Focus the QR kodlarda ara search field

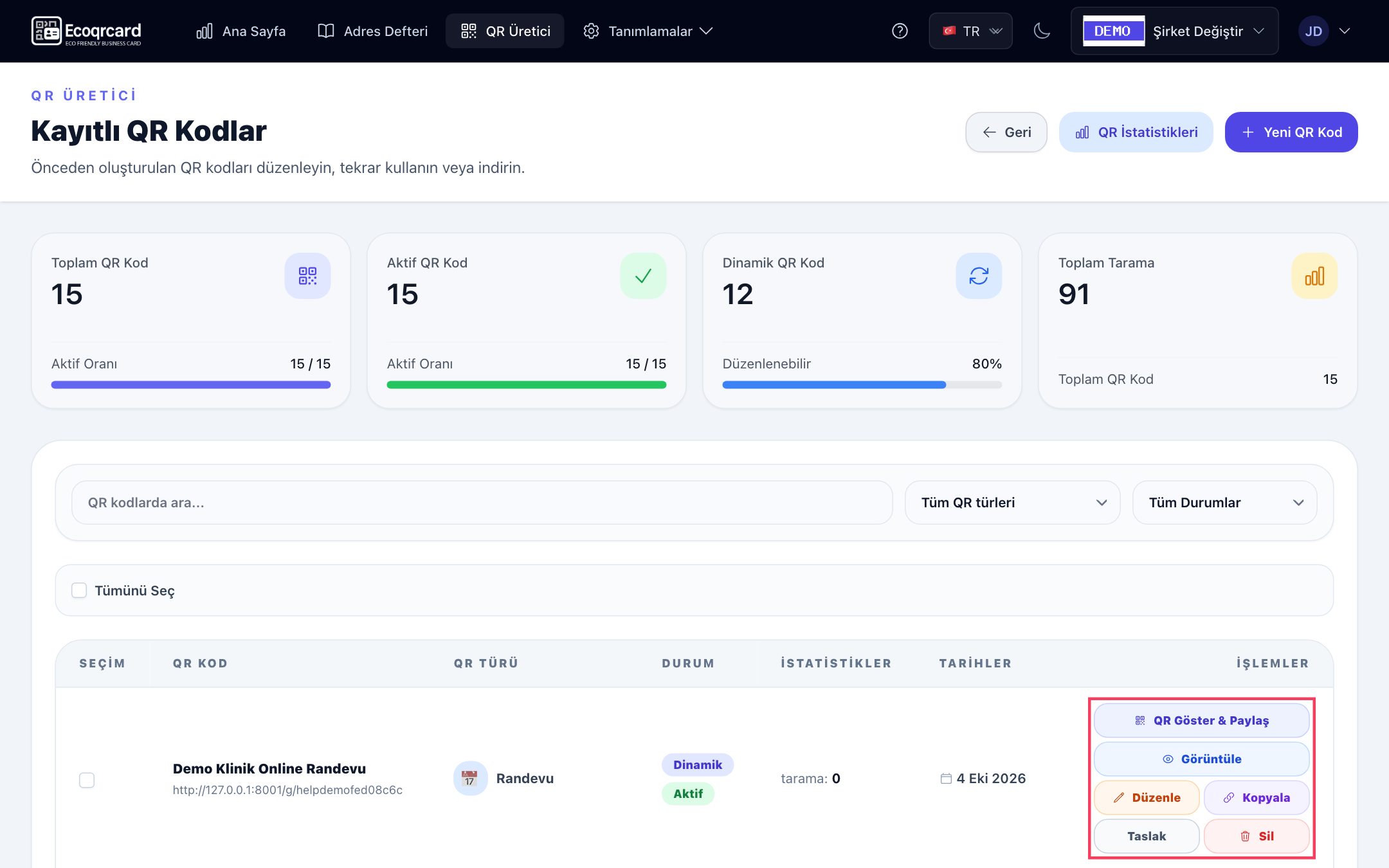482,503
